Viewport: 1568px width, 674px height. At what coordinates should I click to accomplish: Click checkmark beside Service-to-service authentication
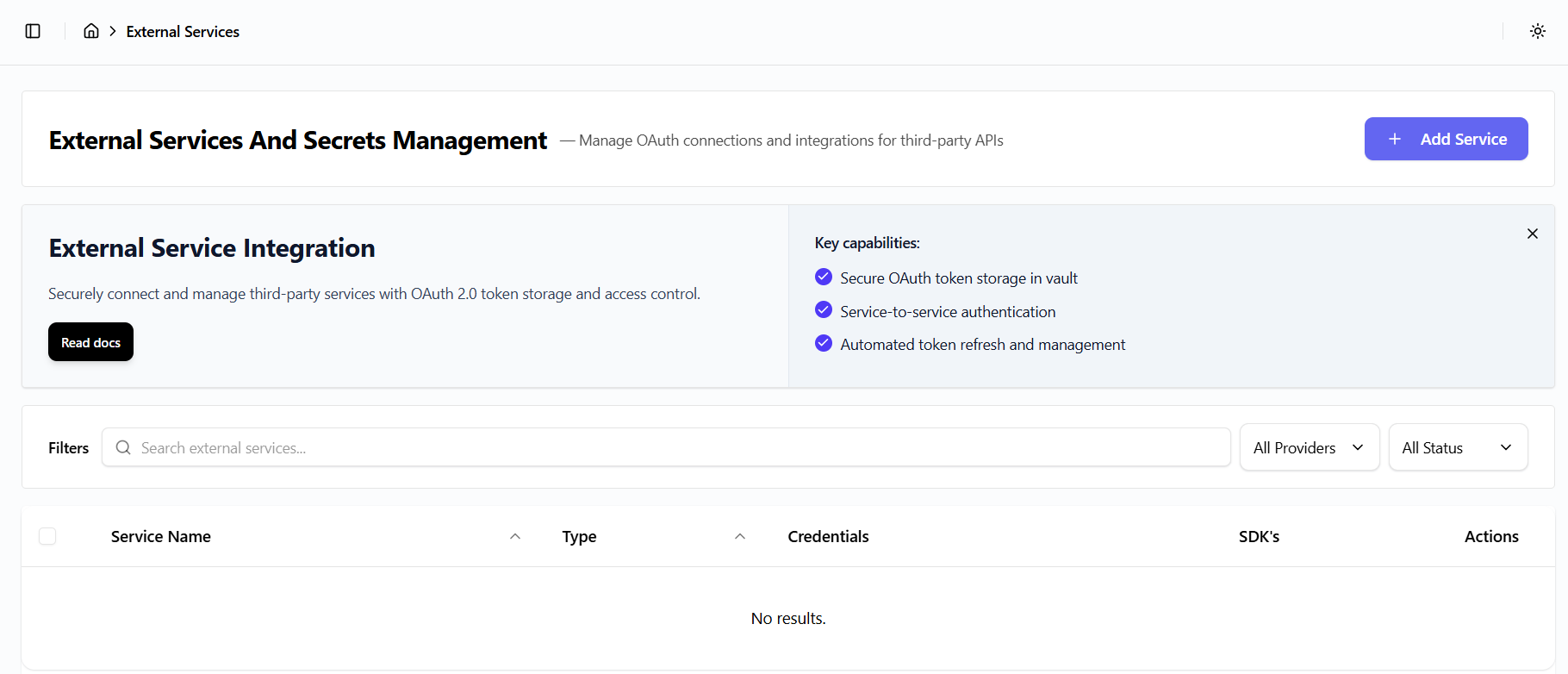point(824,310)
